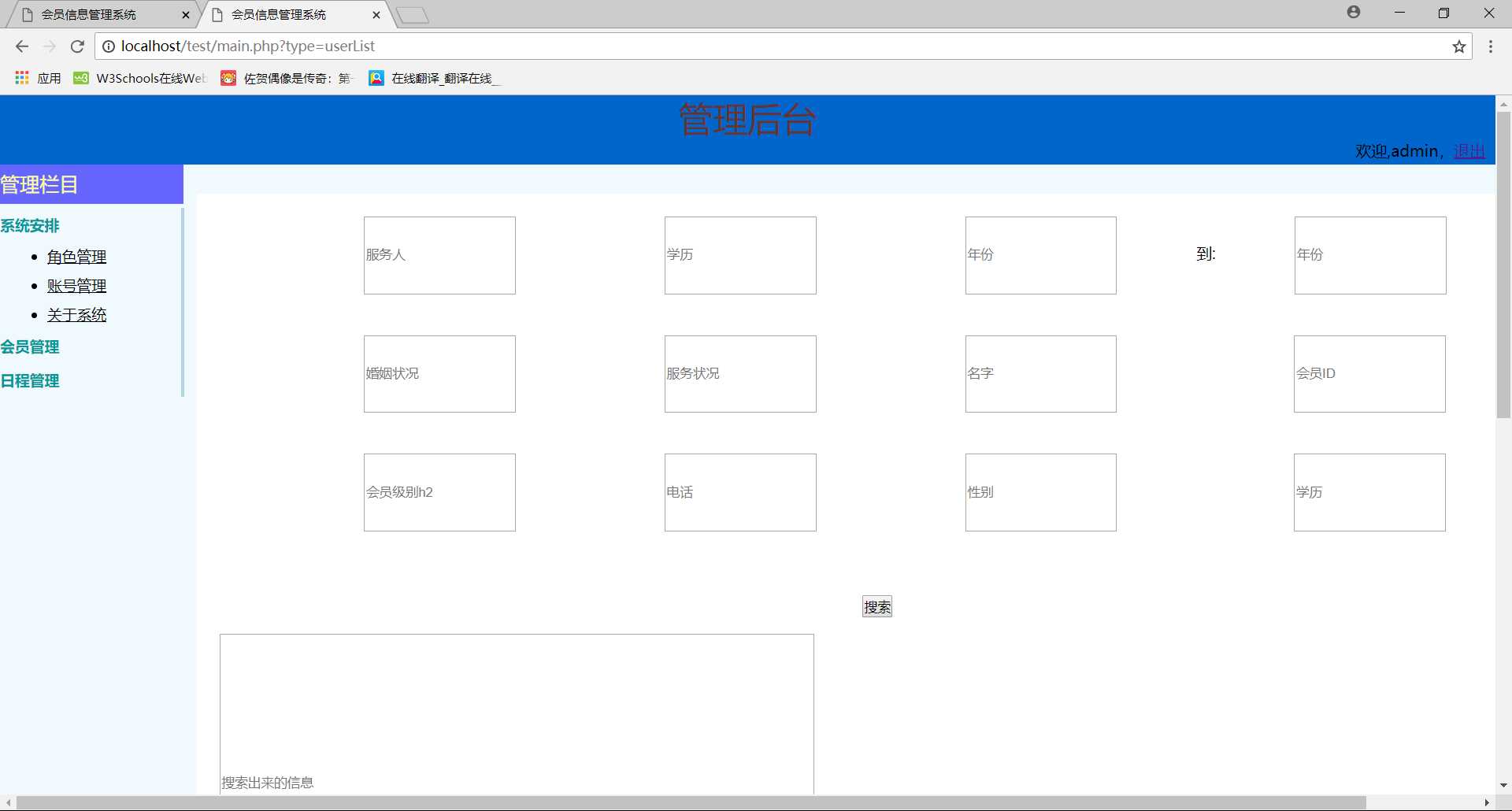Screen dimensions: 1512x811
Task: Click the ending 年份 field after 到:
Action: (1370, 255)
